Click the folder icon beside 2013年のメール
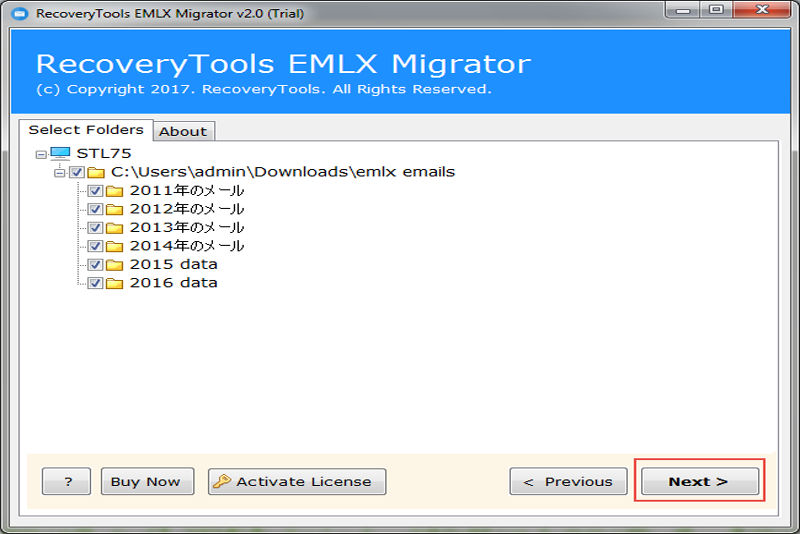This screenshot has height=534, width=800. pyautogui.click(x=114, y=228)
